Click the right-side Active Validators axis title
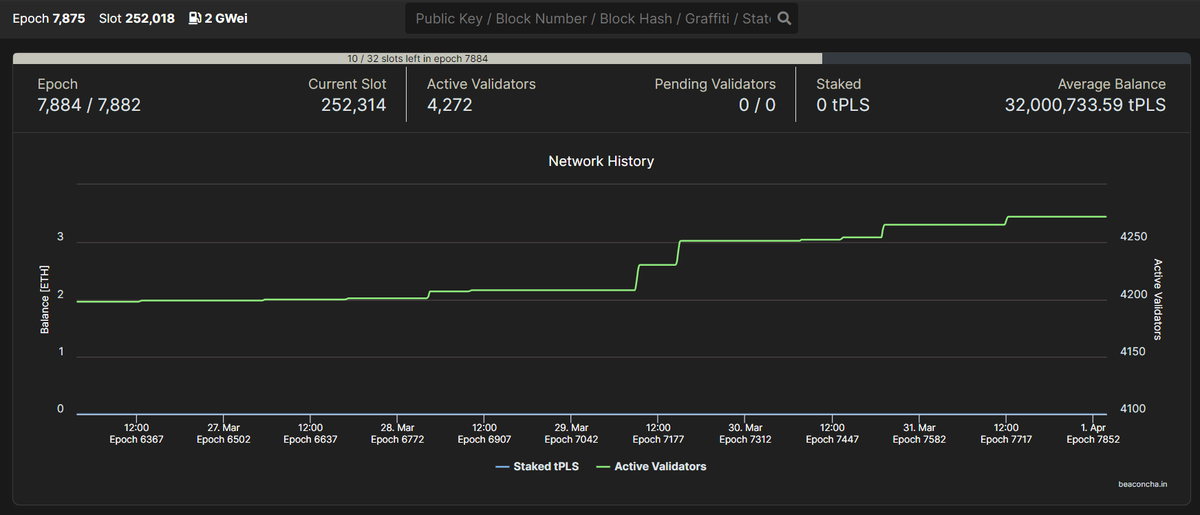Image resolution: width=1200 pixels, height=515 pixels. point(1158,300)
